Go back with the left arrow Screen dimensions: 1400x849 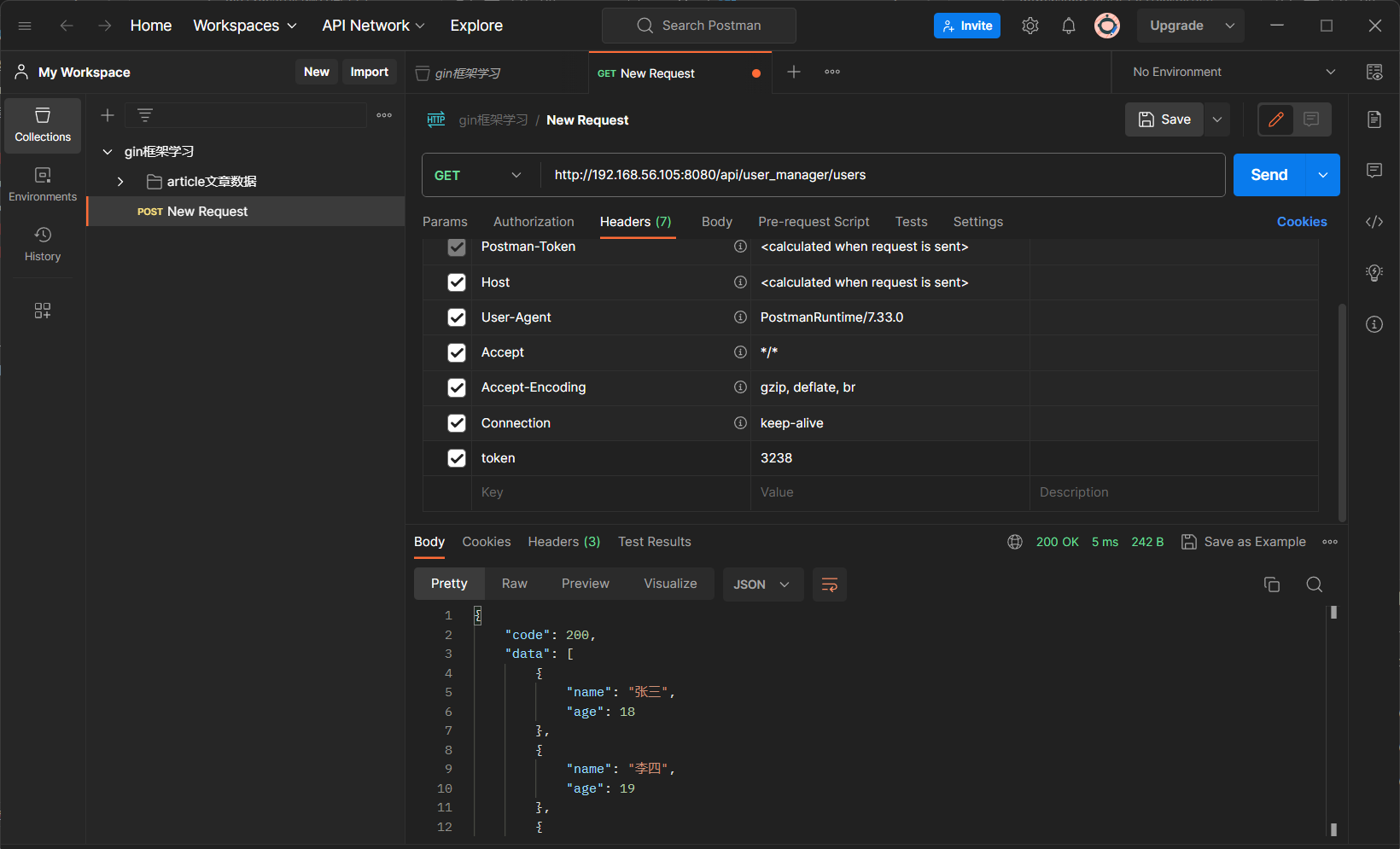pyautogui.click(x=67, y=26)
